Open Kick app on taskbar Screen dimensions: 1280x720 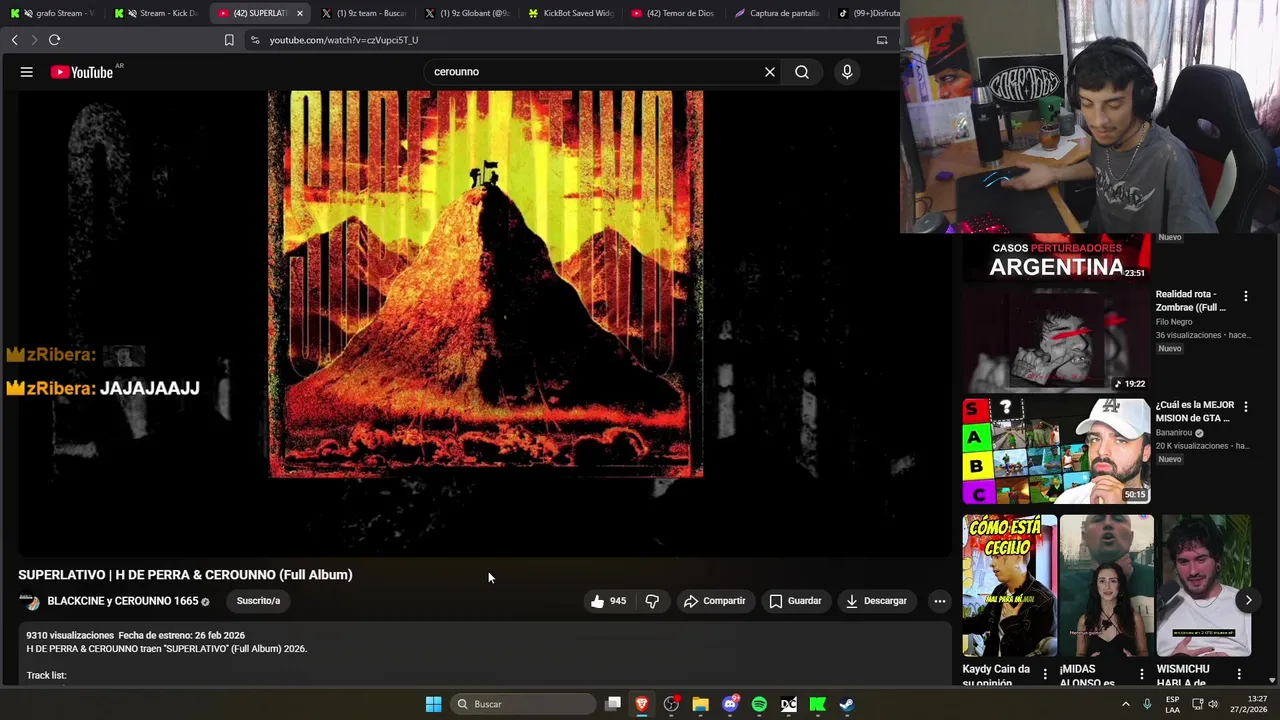[x=817, y=704]
